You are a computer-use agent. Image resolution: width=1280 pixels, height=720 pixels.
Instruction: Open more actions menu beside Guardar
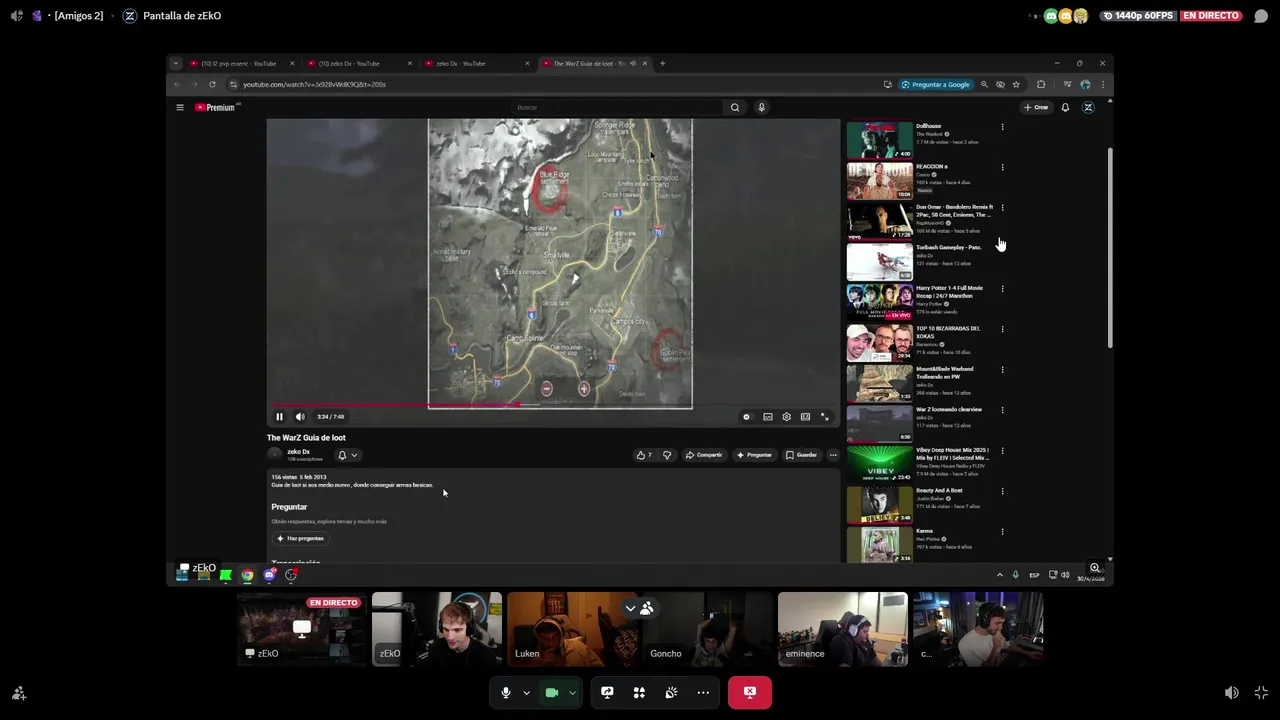pyautogui.click(x=833, y=455)
